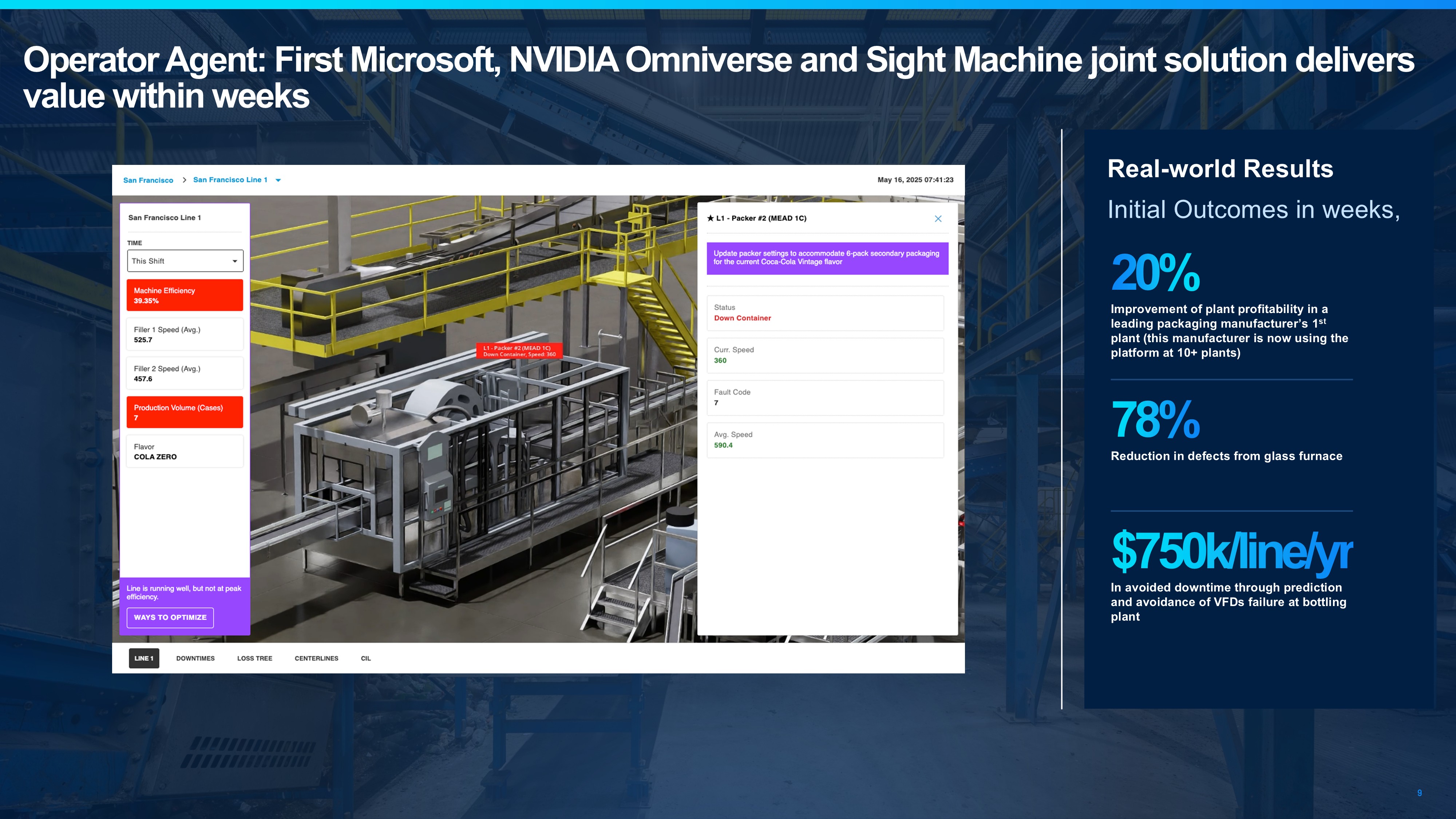Screen dimensions: 1456x819
Task: Click the red Packer #2 label in 3D view
Action: click(x=519, y=351)
